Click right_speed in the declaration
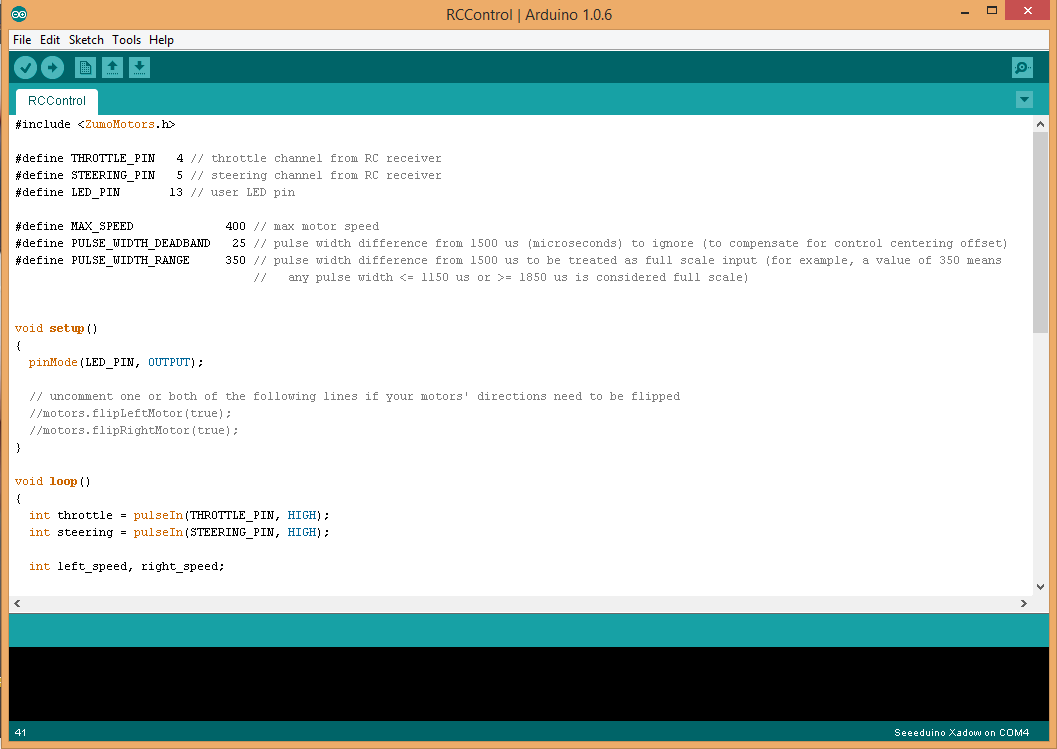1057x749 pixels. click(x=179, y=566)
